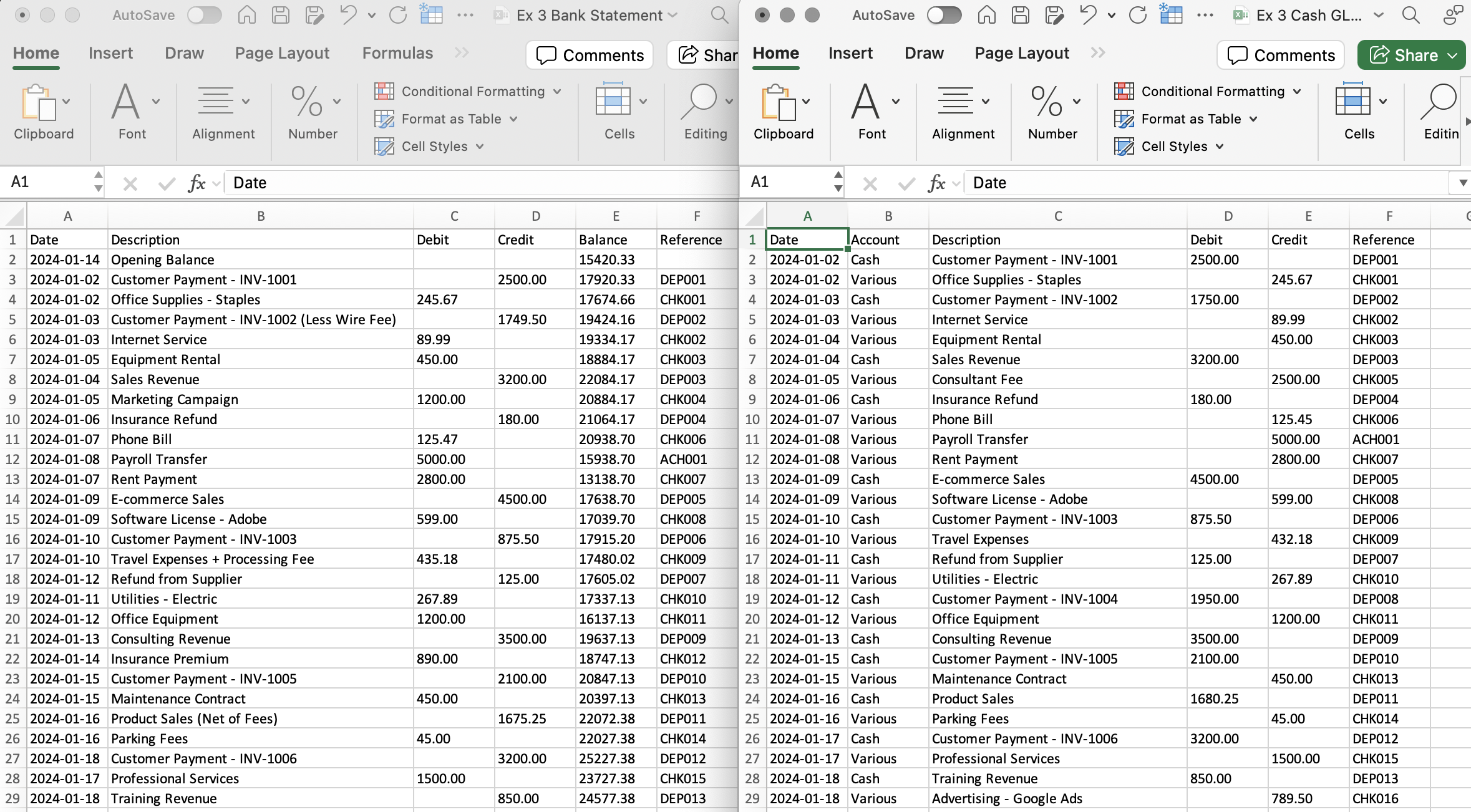
Task: Switch to the Insert ribbon tab in Cash GL
Action: tap(850, 53)
